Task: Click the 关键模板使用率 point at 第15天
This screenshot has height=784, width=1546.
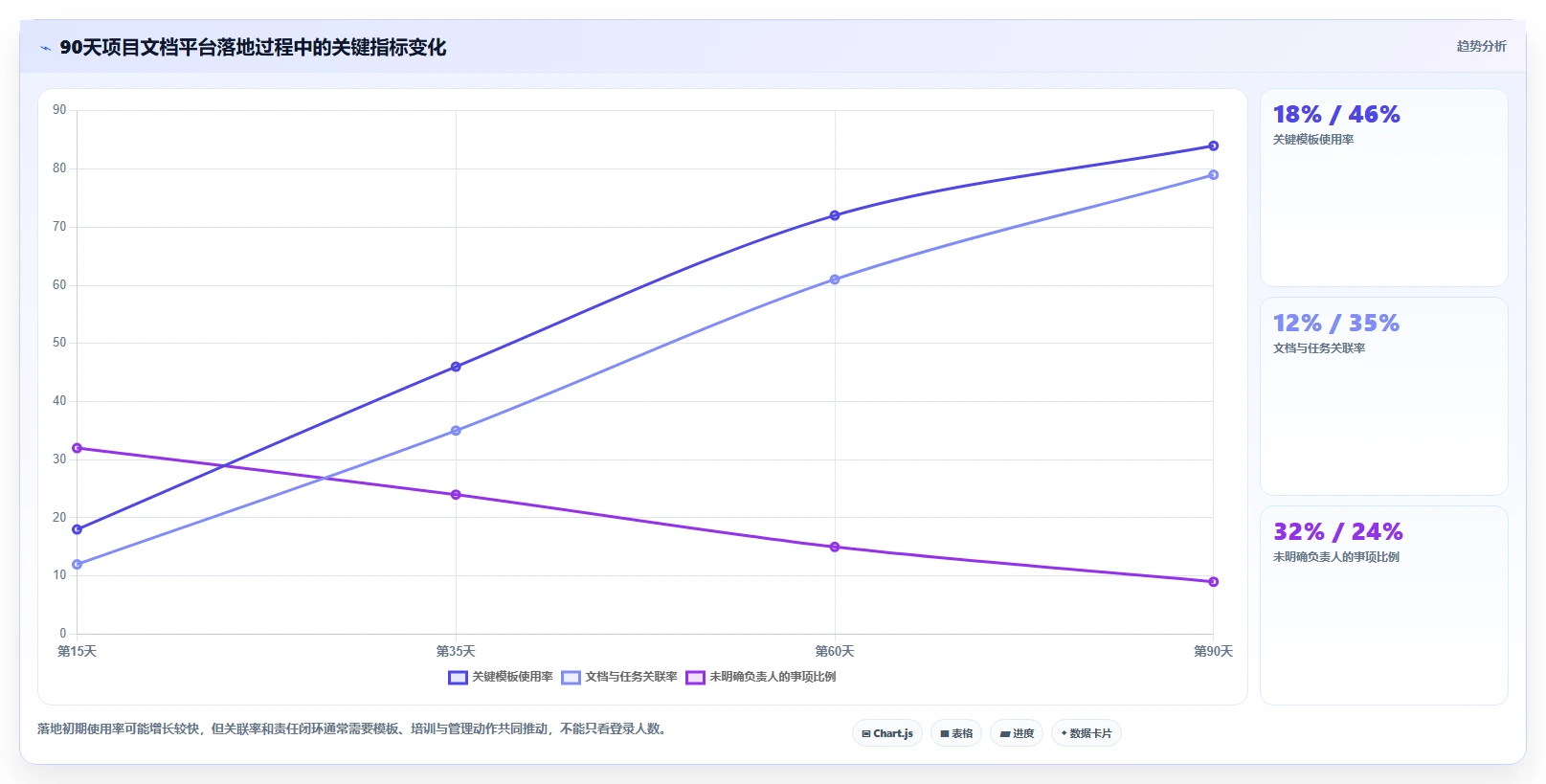Action: click(x=78, y=529)
